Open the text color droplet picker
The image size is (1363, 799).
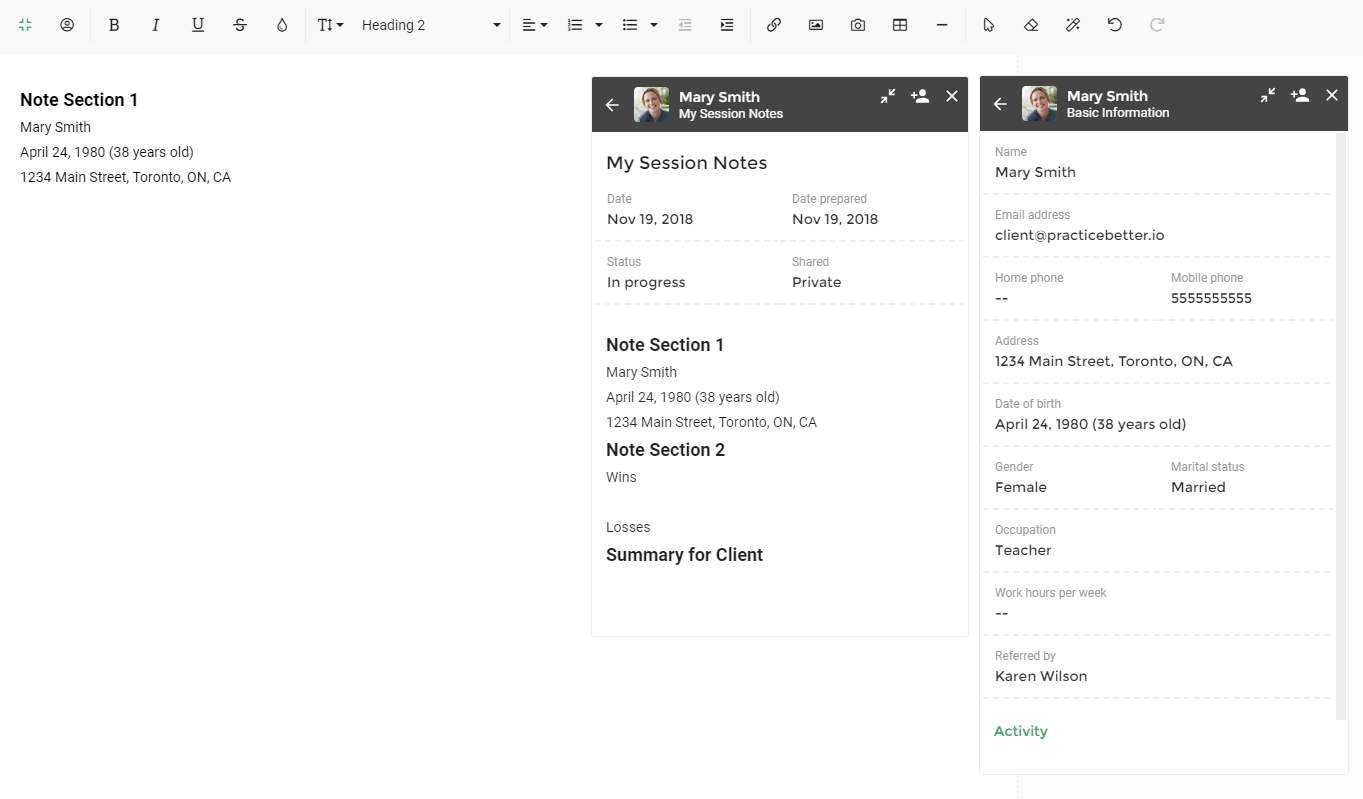click(x=282, y=25)
